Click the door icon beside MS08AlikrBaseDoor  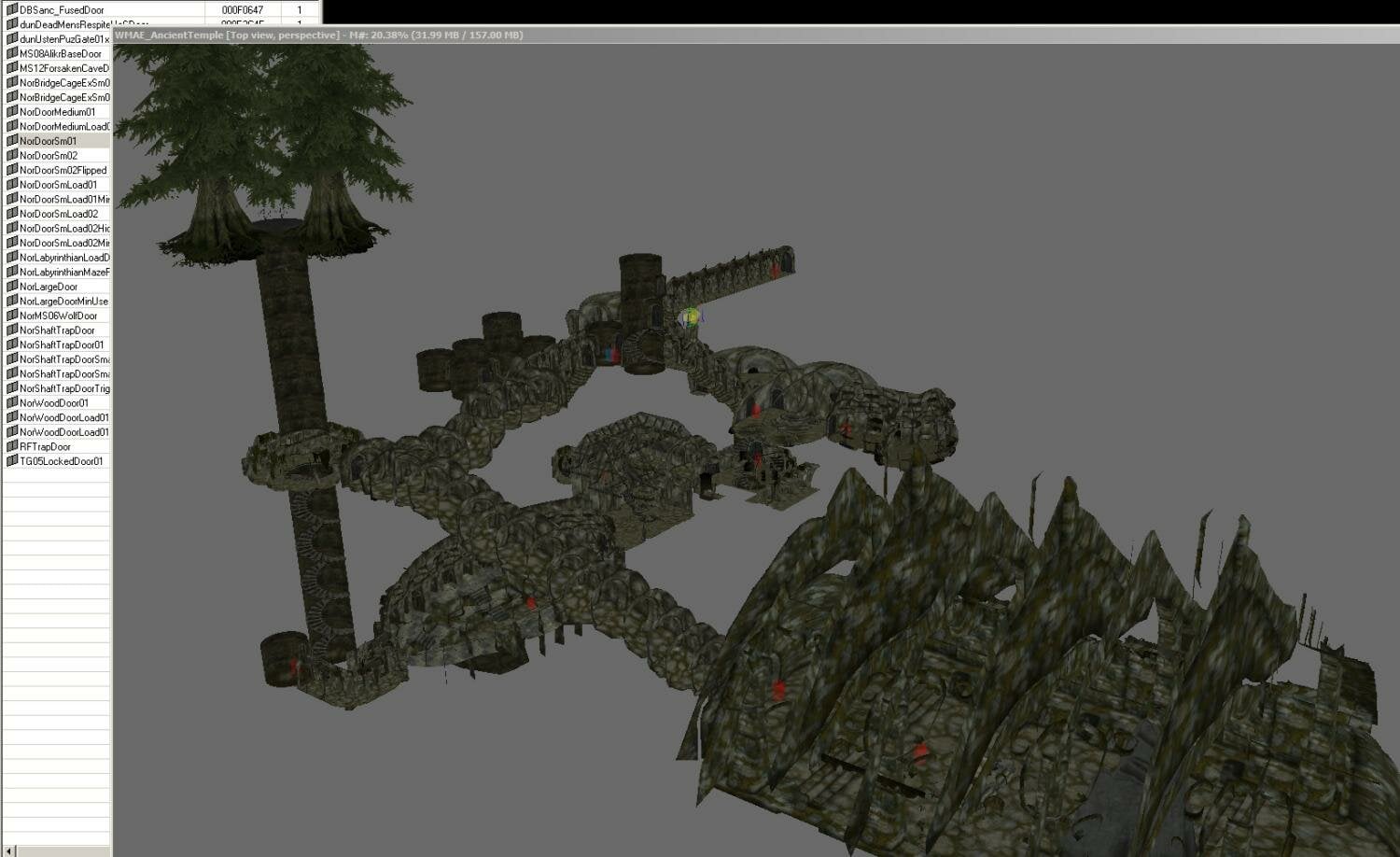(x=12, y=53)
